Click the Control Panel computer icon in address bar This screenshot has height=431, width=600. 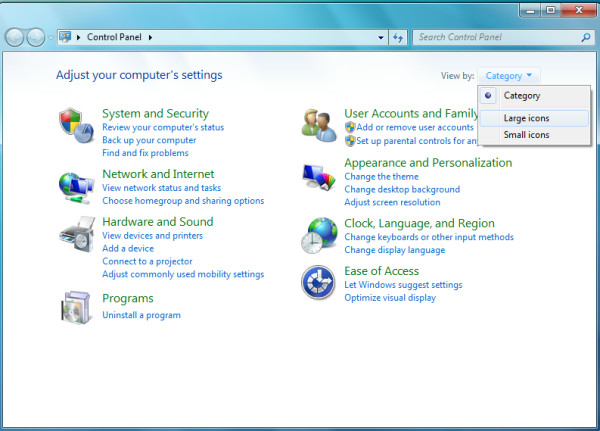click(65, 37)
